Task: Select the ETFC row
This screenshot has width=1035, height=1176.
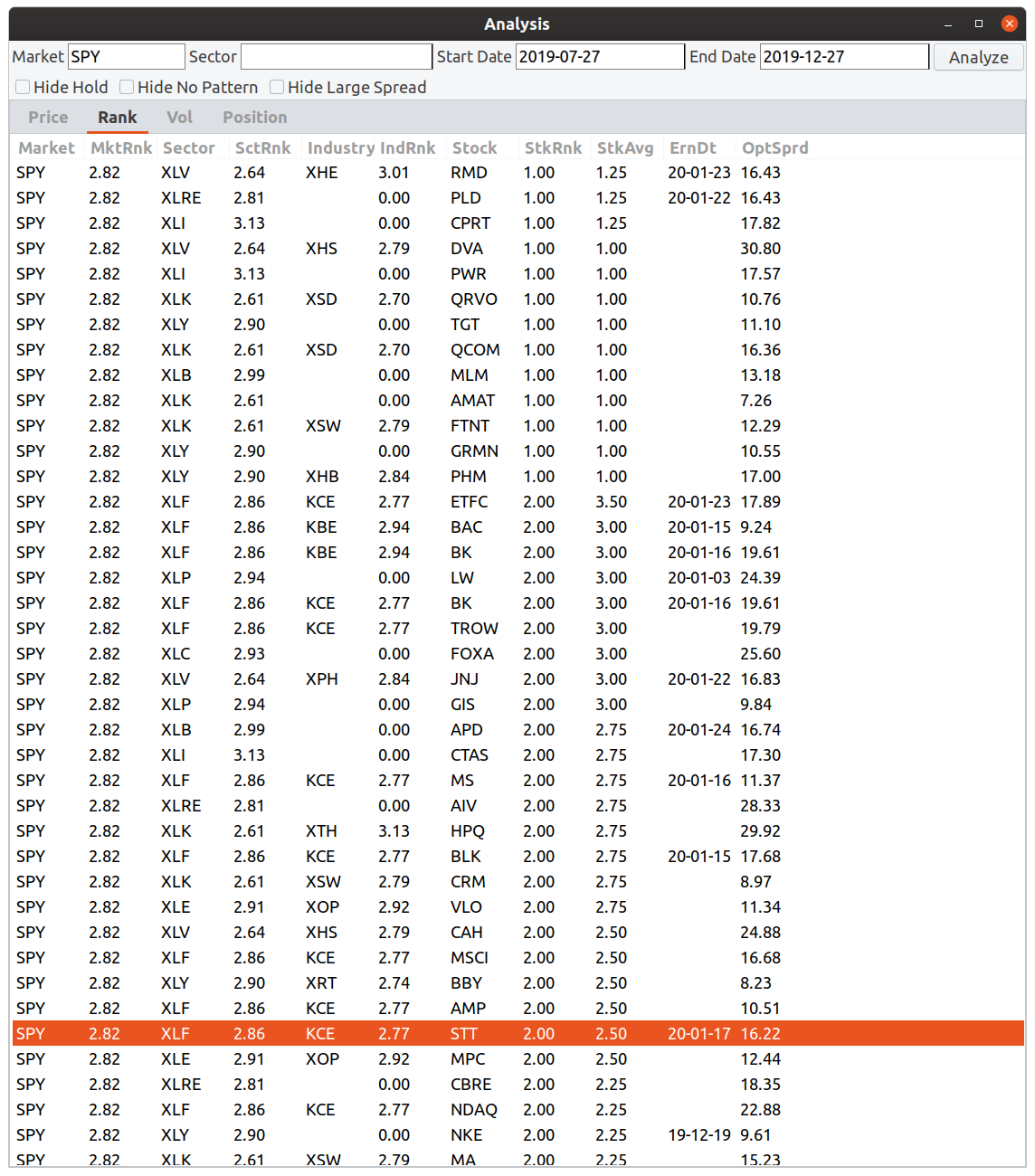Action: [518, 502]
